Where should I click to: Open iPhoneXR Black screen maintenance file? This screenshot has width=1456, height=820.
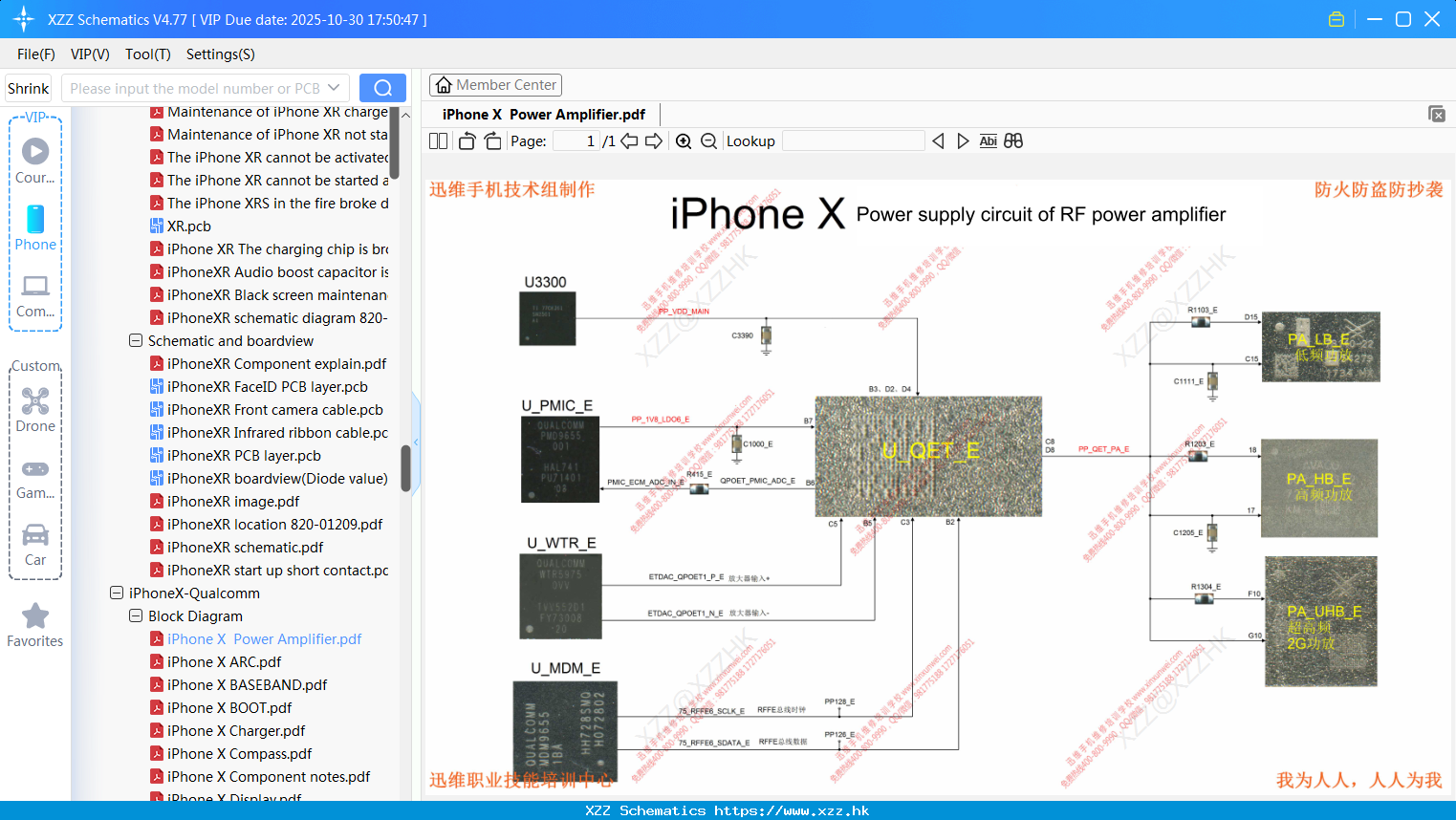tap(277, 294)
